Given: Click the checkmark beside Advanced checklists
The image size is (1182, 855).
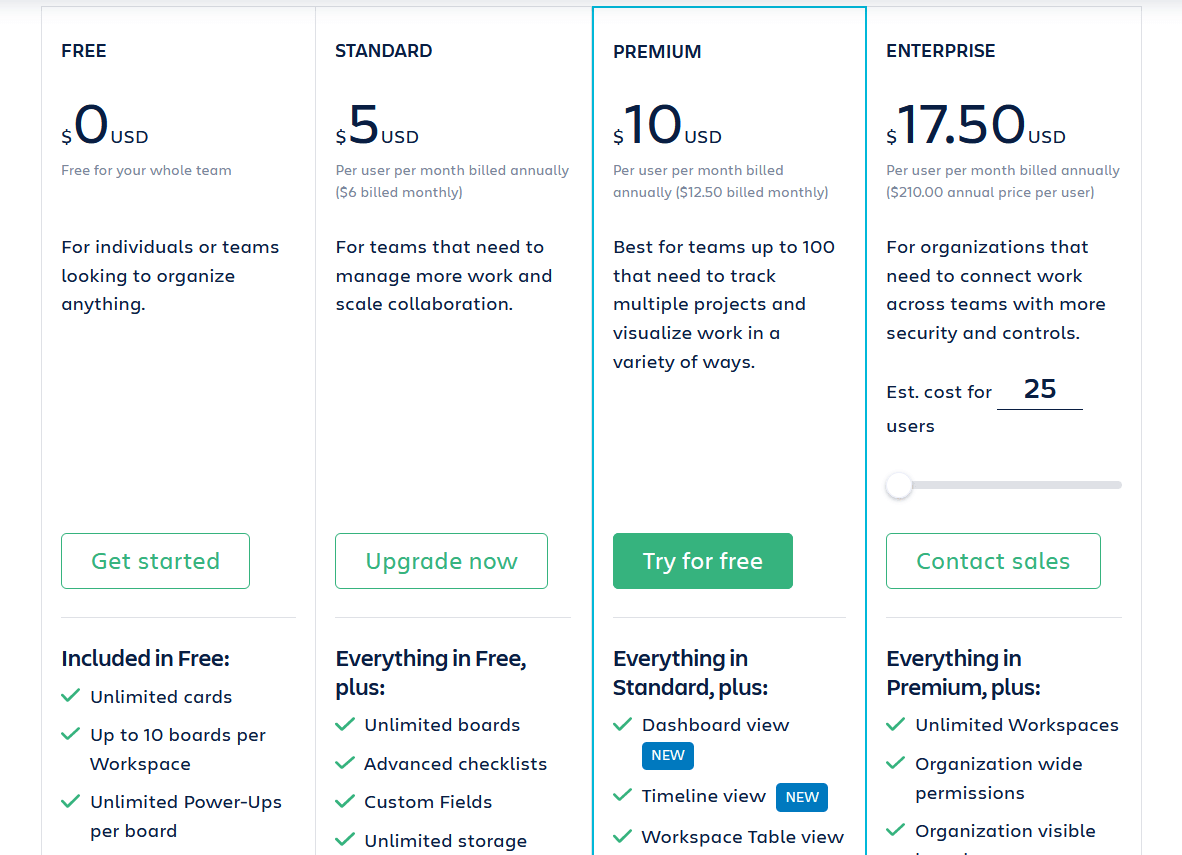Looking at the screenshot, I should click(345, 763).
